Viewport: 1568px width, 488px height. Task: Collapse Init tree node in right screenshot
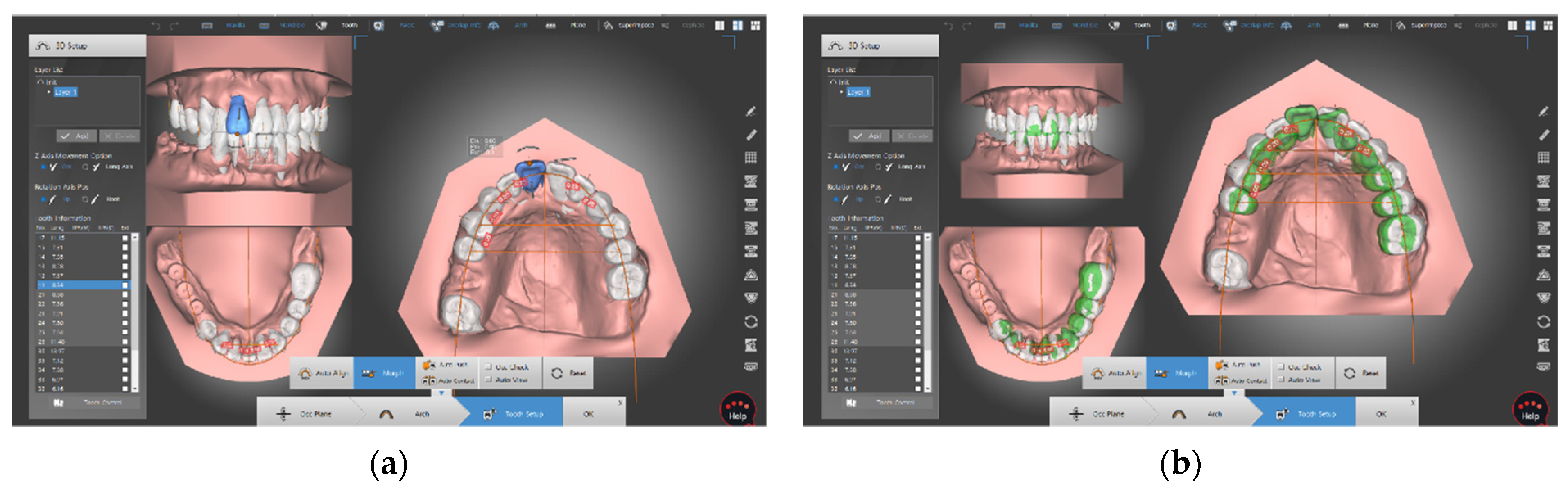pos(833,82)
